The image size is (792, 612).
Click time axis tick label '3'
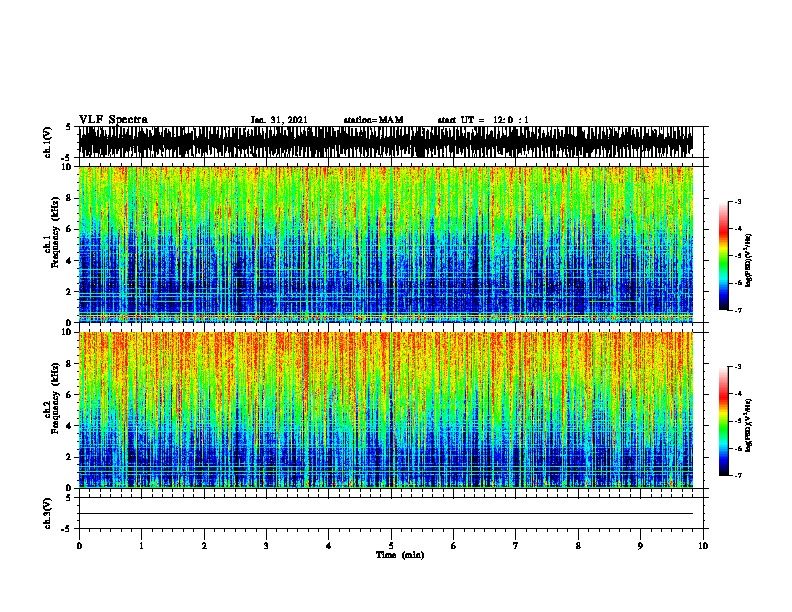pyautogui.click(x=266, y=546)
